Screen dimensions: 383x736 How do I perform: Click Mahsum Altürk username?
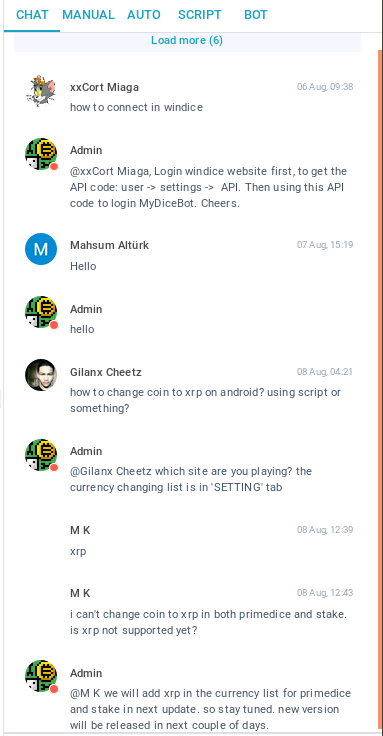point(109,245)
